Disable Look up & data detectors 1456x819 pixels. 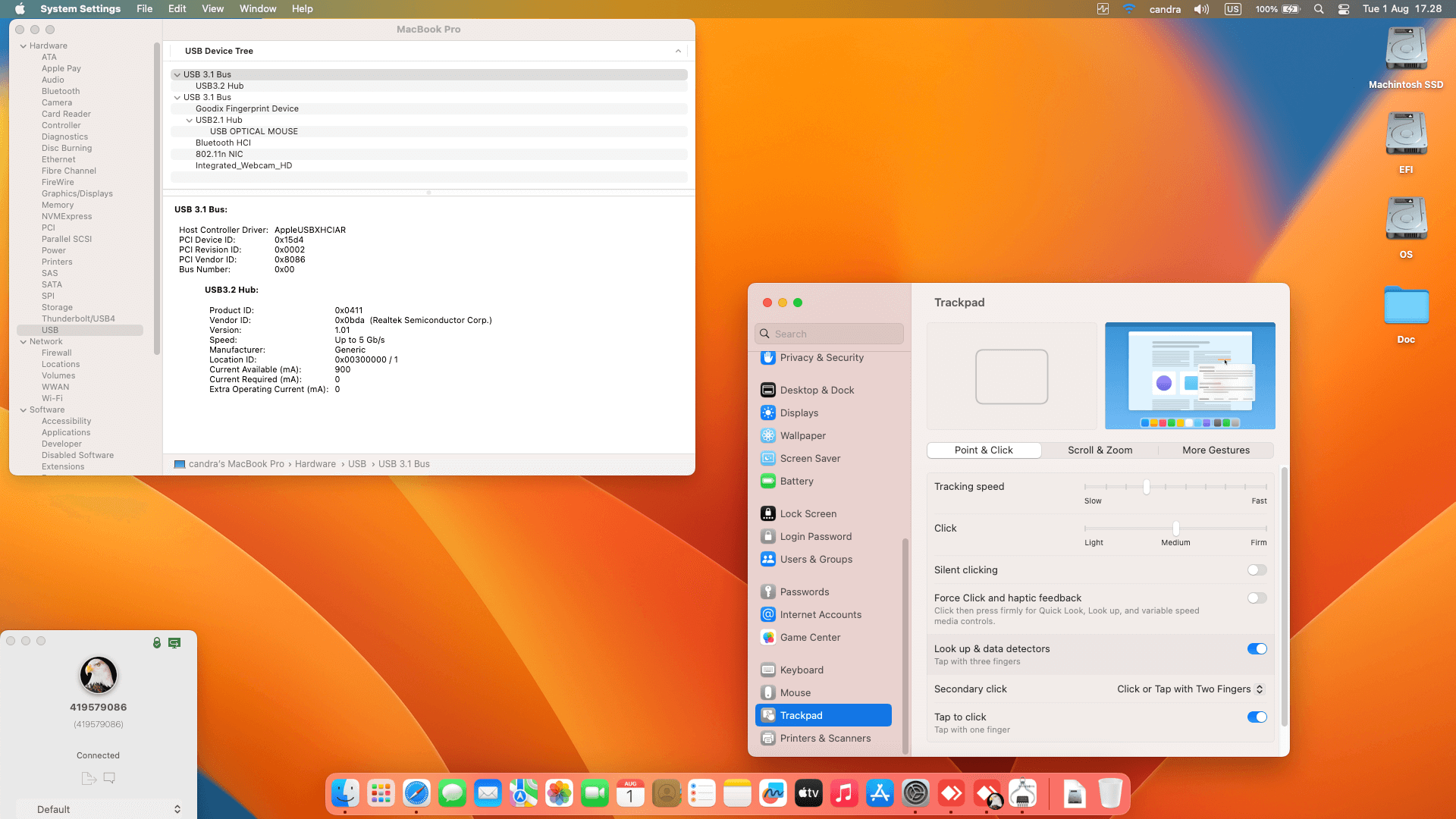pos(1257,649)
